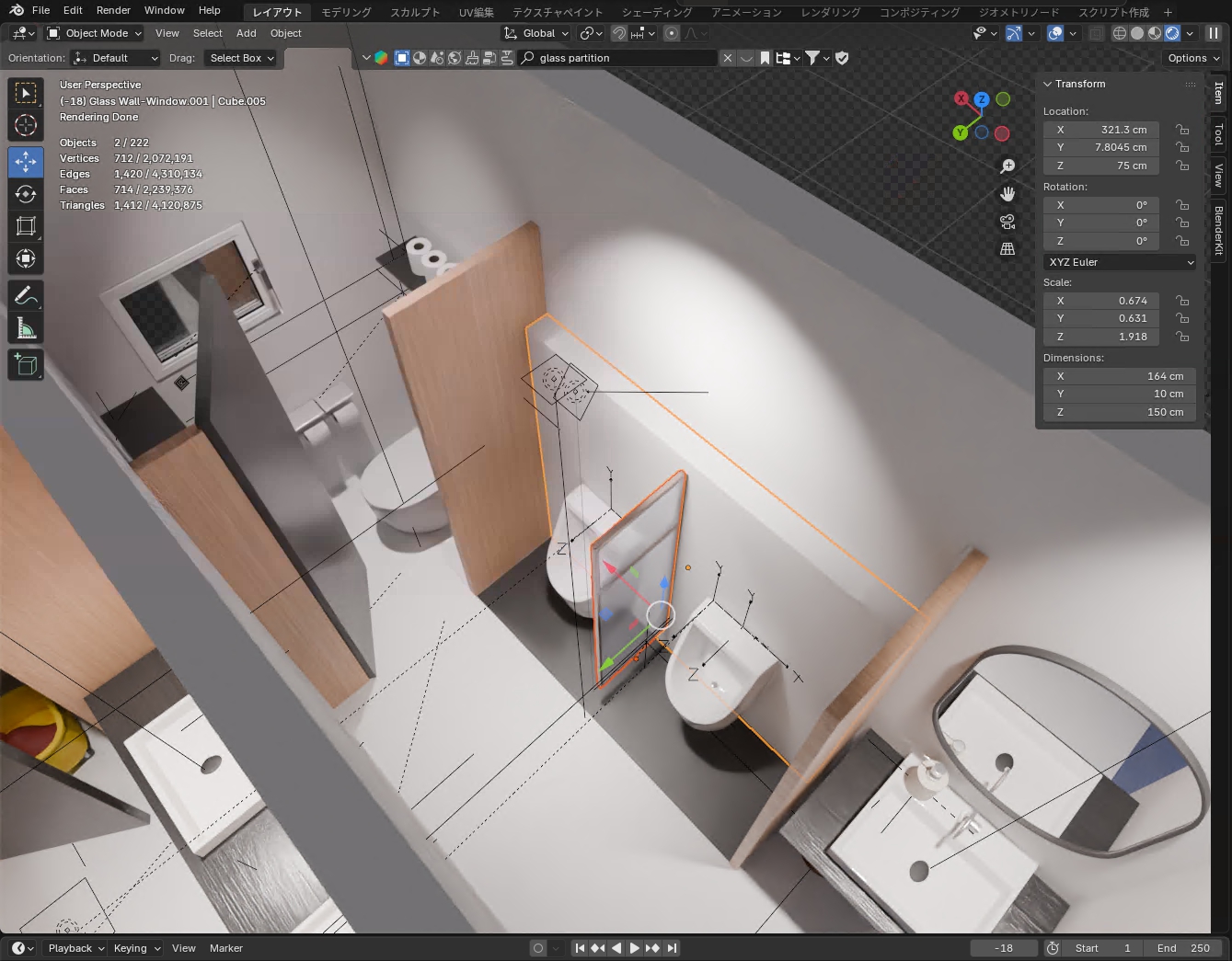Screen dimensions: 1232x961
Task: Click the Cursor tool
Action: [x=26, y=125]
